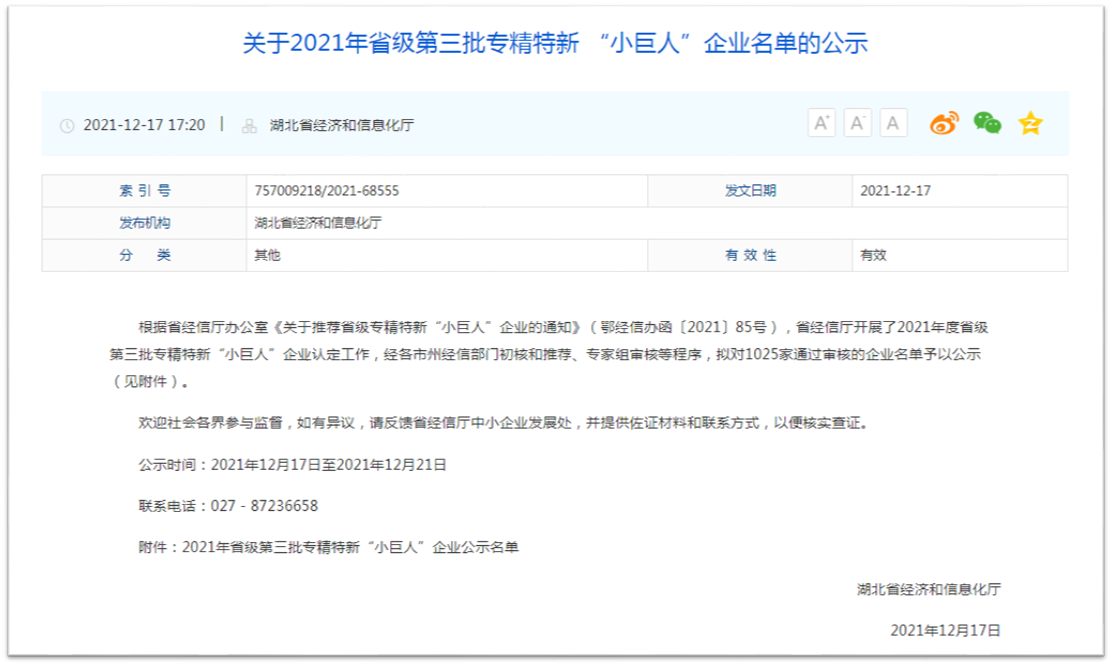Click the 发文日期 header cell

click(750, 191)
